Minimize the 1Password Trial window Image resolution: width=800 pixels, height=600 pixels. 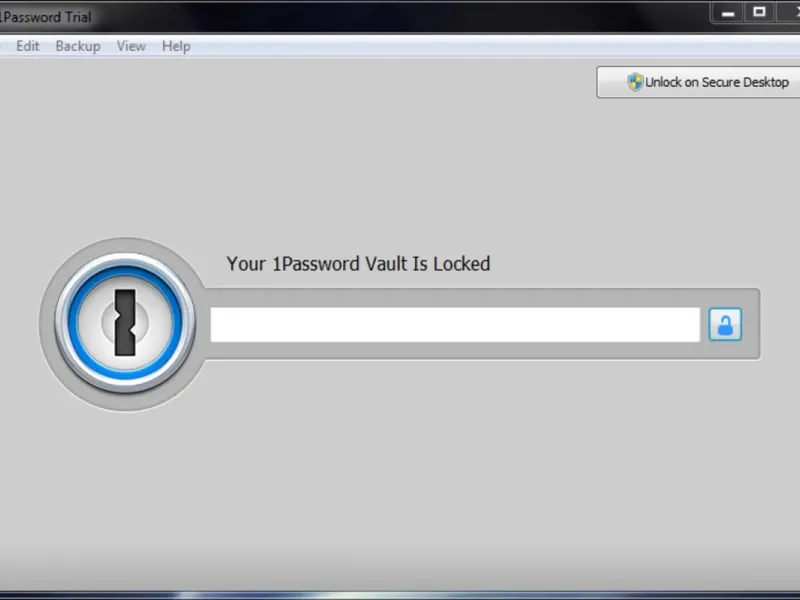point(728,12)
